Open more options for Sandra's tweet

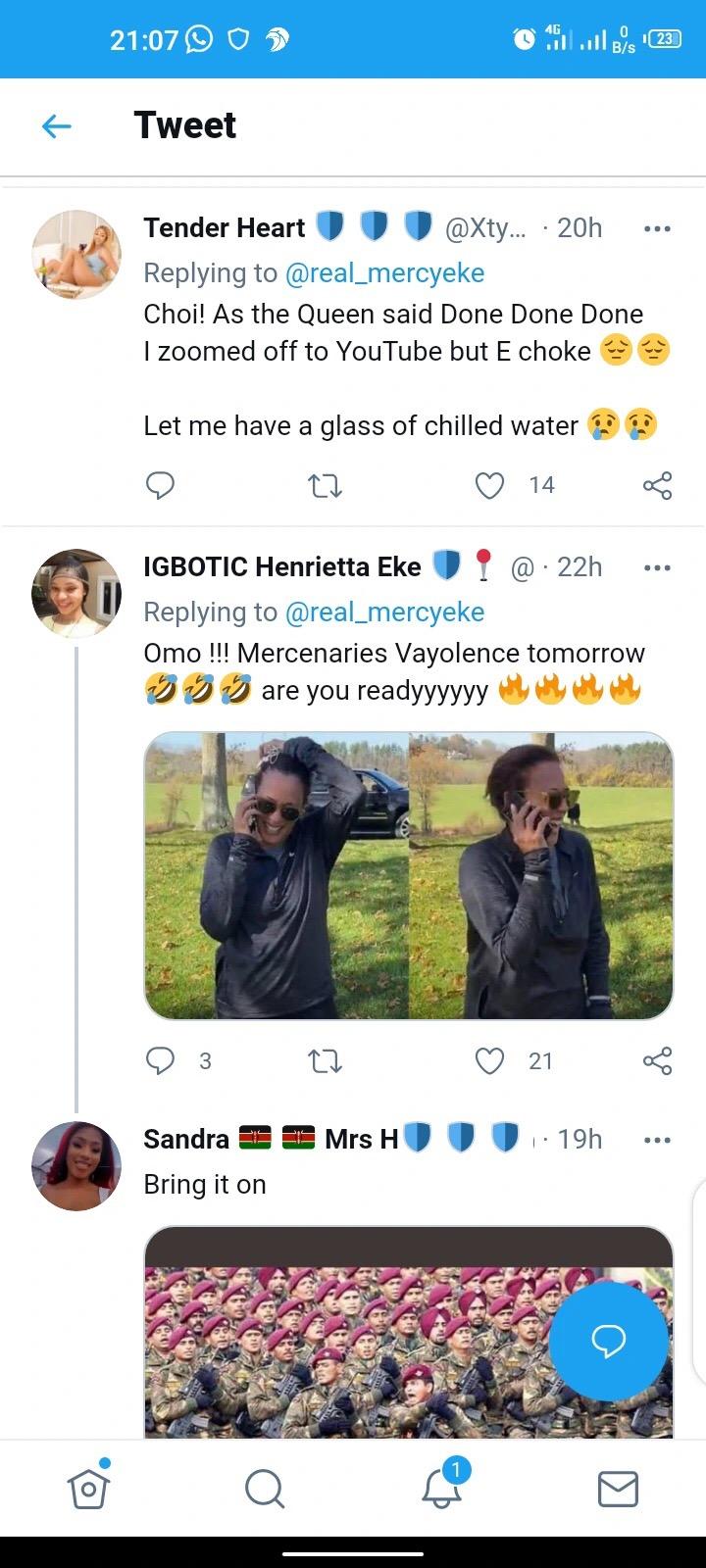click(x=657, y=1140)
